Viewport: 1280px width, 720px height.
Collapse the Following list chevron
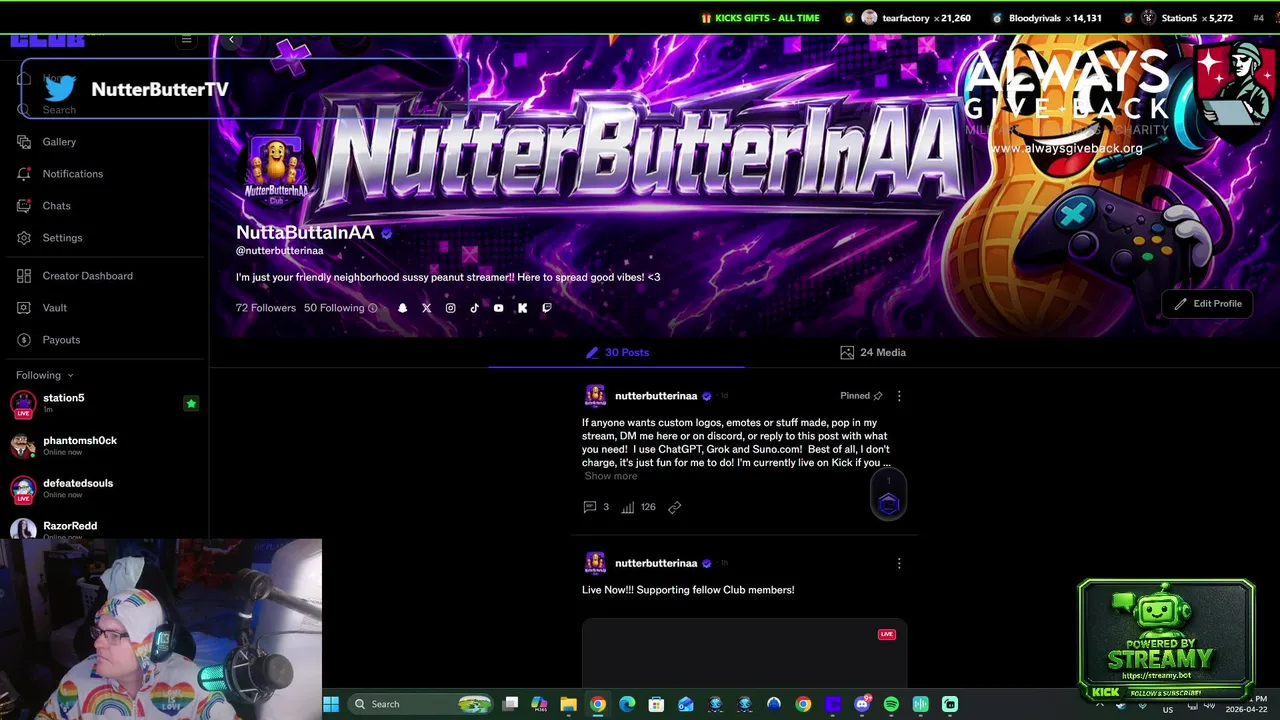(70, 375)
